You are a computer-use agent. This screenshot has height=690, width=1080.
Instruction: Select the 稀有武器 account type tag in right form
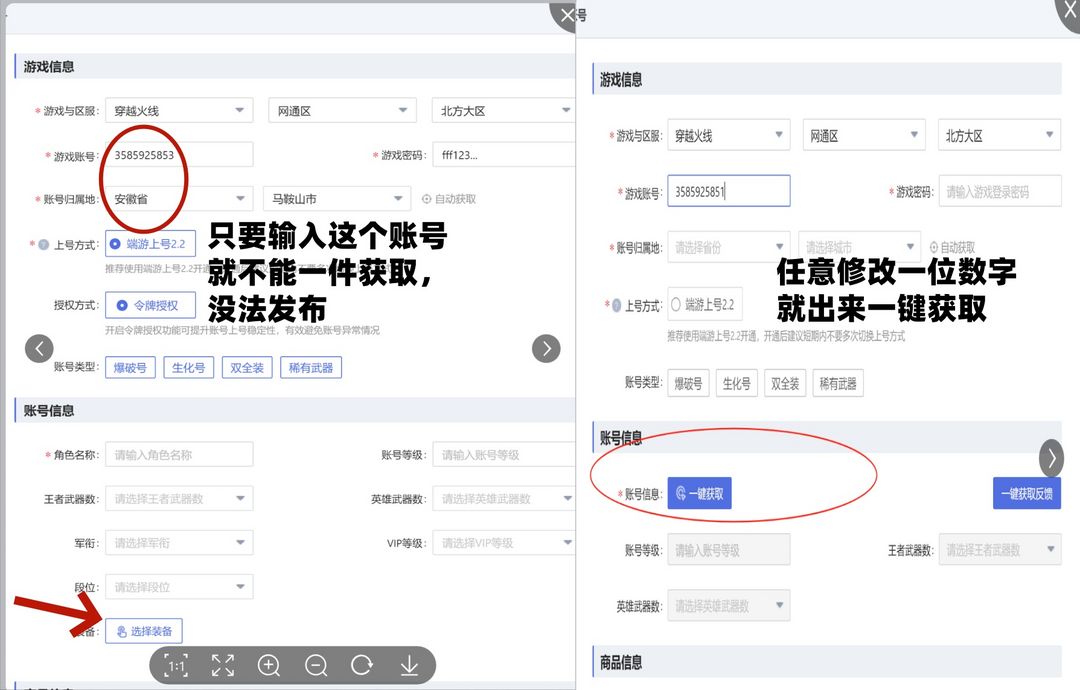[x=837, y=383]
